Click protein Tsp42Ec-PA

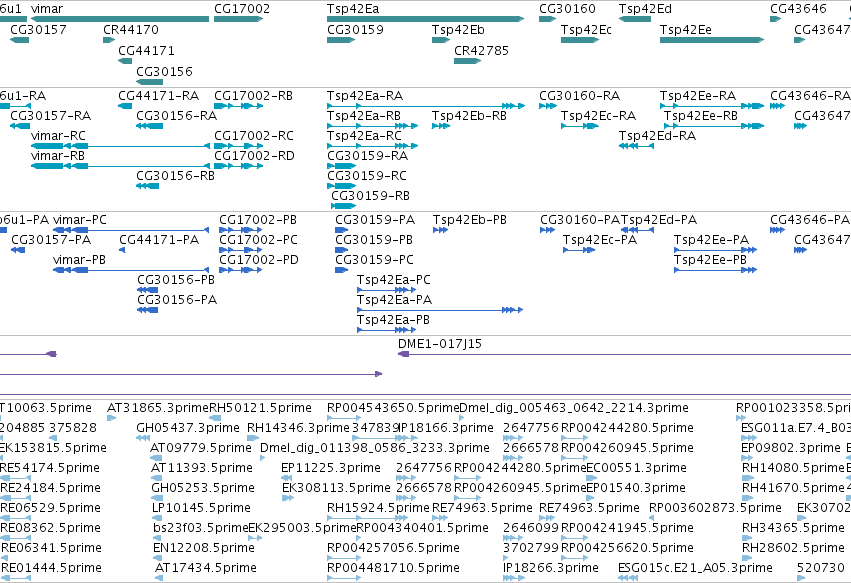[579, 250]
